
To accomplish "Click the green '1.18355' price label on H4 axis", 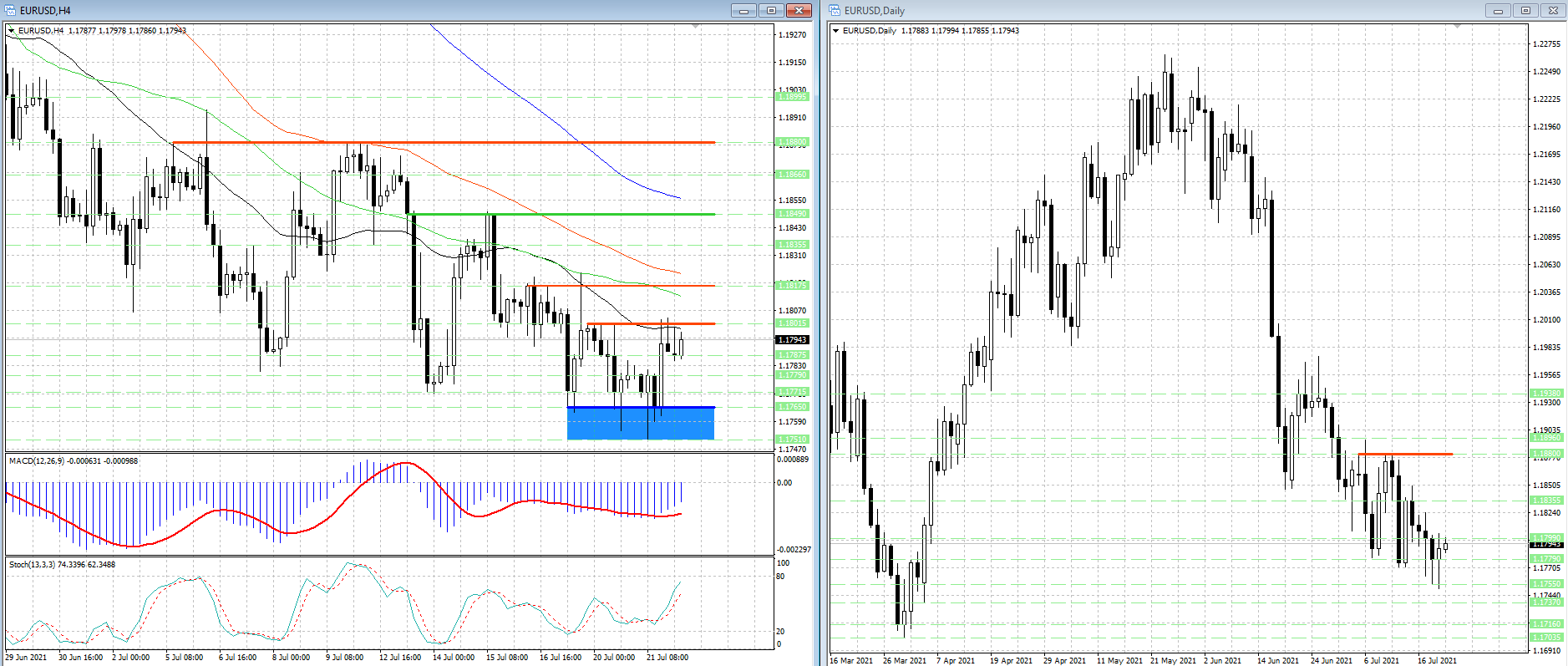I will pyautogui.click(x=793, y=245).
